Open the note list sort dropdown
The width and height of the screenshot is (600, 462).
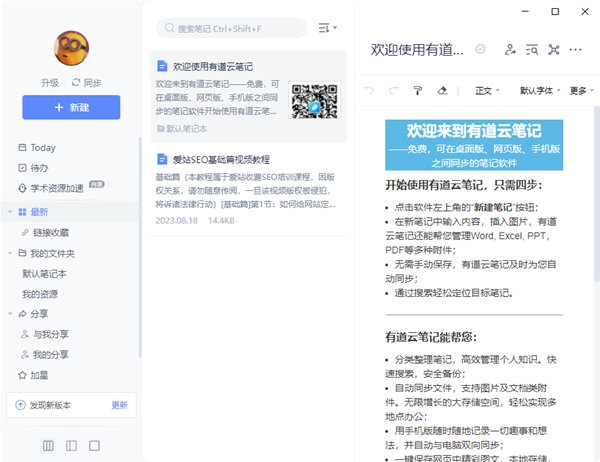(328, 28)
